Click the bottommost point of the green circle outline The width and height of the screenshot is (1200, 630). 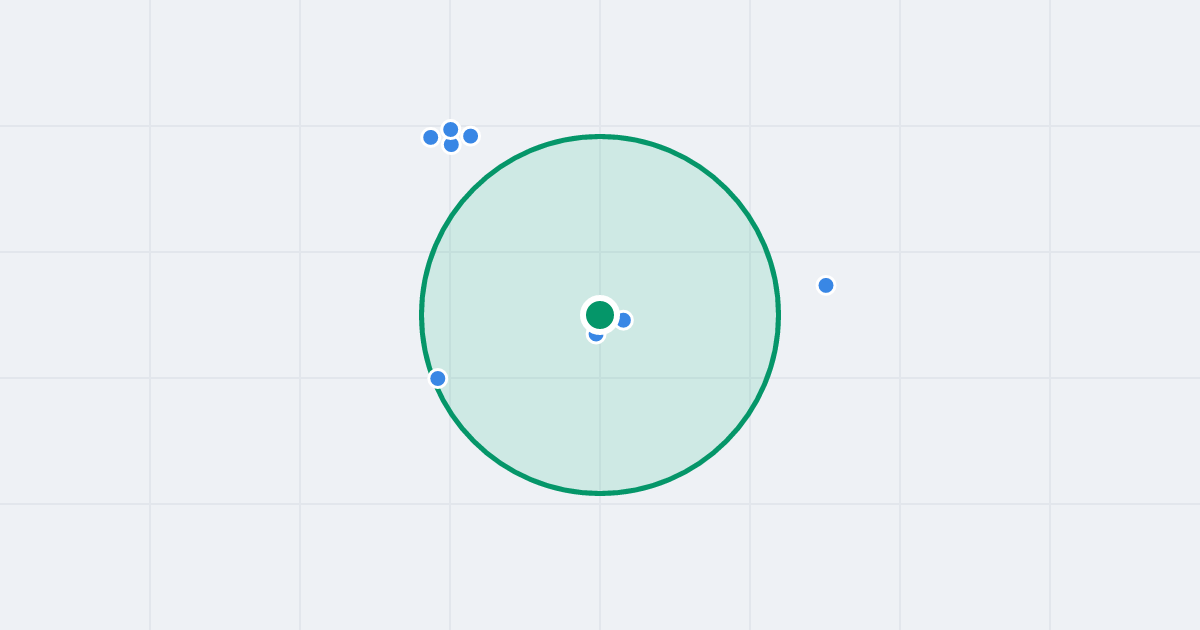click(x=600, y=493)
